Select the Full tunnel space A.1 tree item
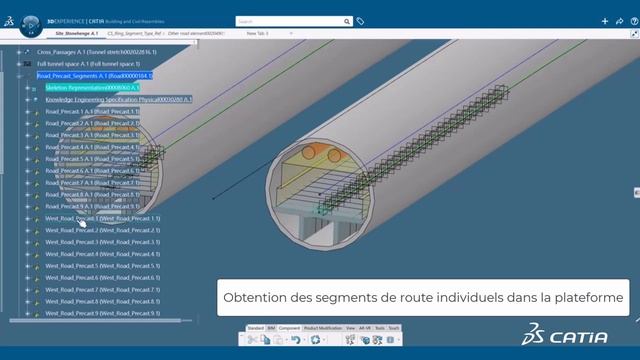Viewport: 640px width, 360px height. point(89,64)
